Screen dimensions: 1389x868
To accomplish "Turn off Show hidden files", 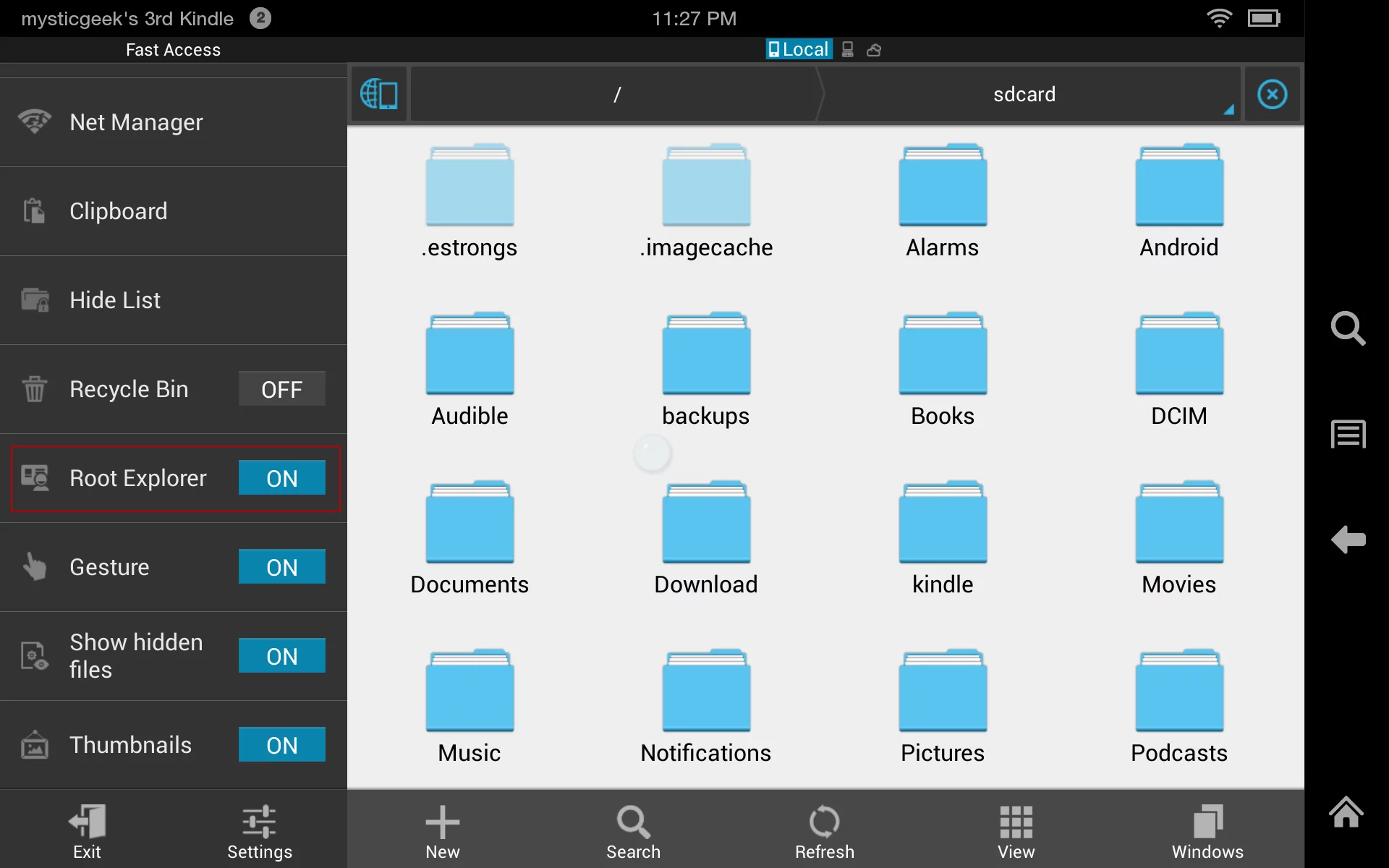I will pos(281,656).
